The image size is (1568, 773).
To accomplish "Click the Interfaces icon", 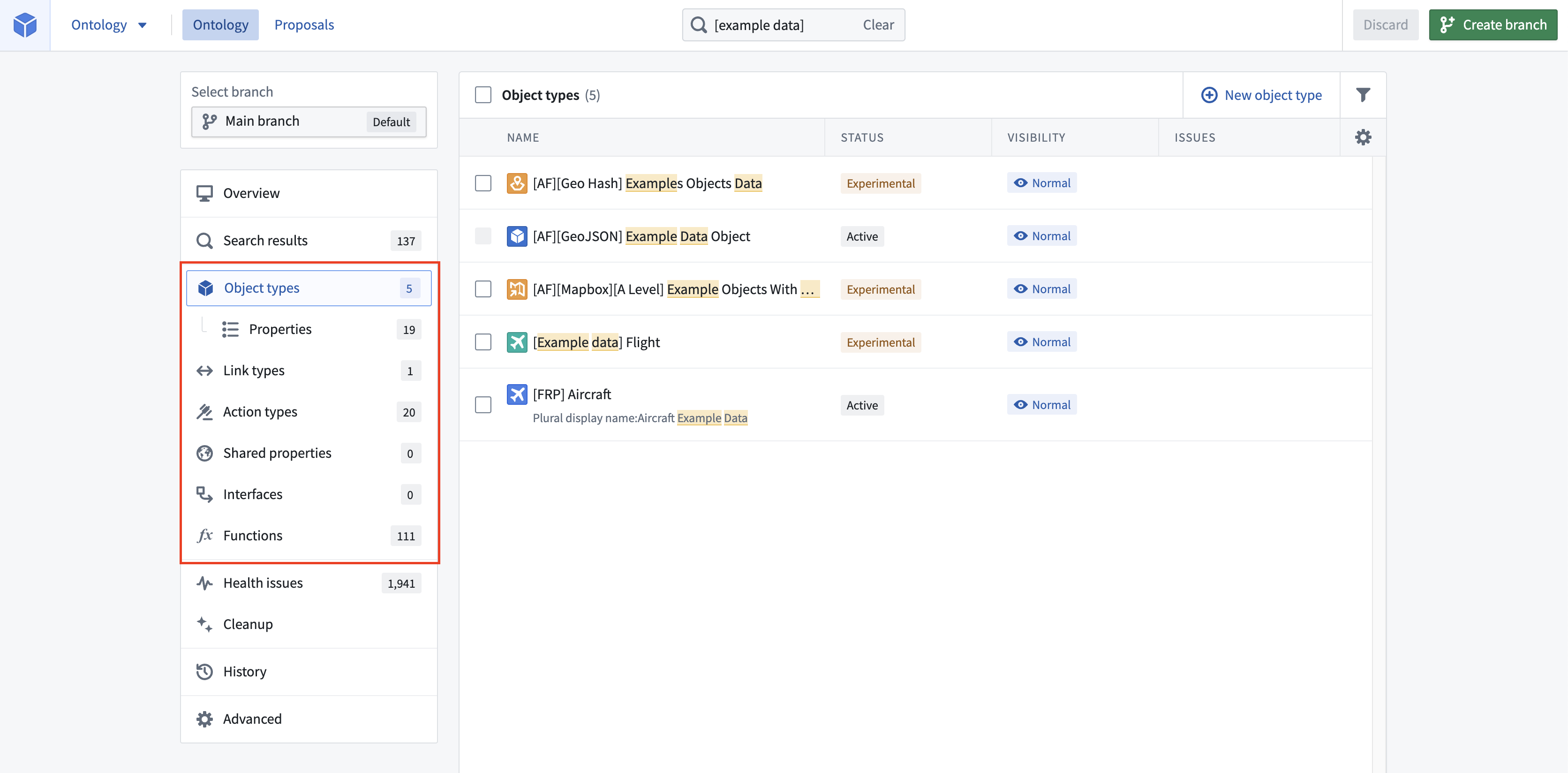I will pos(204,494).
